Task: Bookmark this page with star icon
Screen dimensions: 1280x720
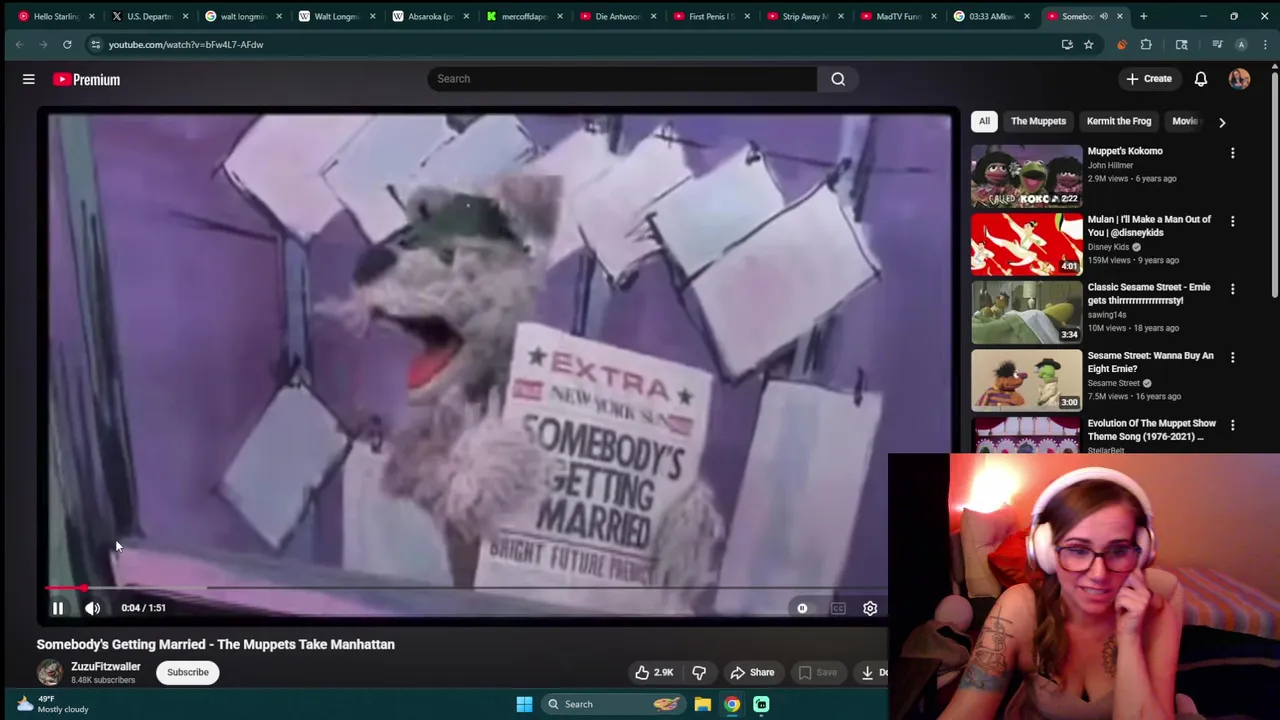Action: pos(1088,44)
